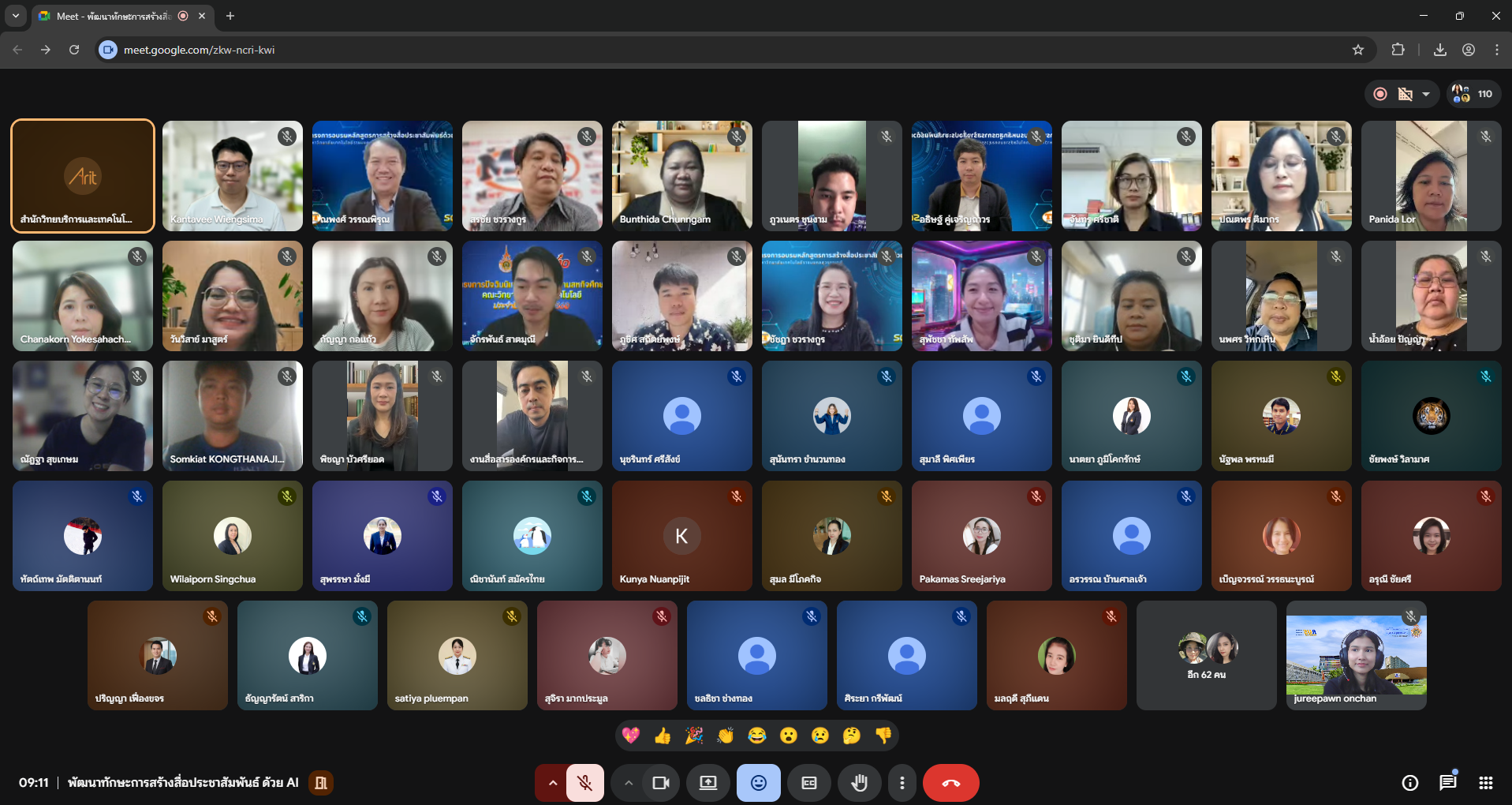The width and height of the screenshot is (1512, 805).
Task: Send the sparkling heart reaction
Action: pos(631,736)
